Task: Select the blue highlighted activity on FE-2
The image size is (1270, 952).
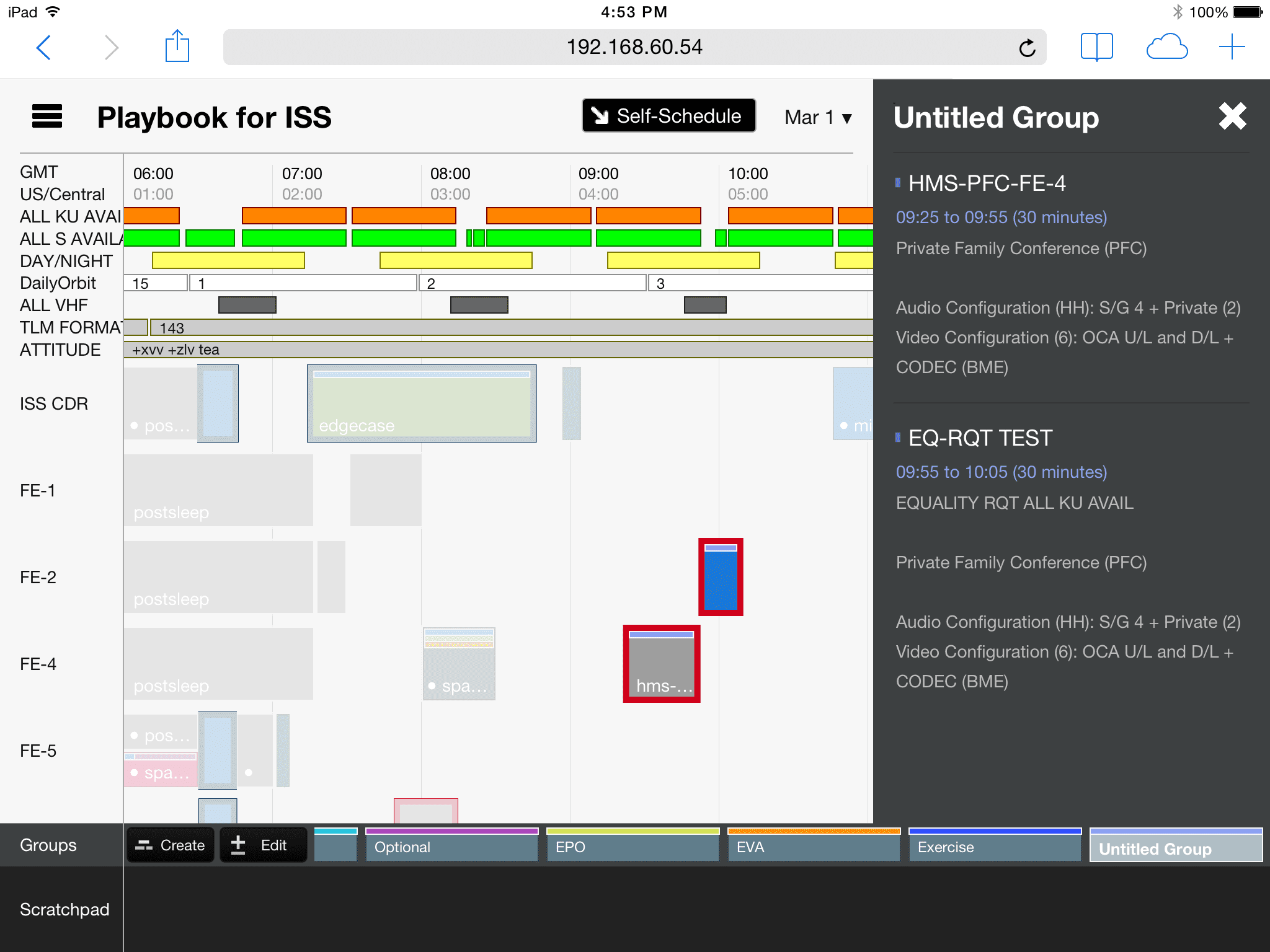Action: pyautogui.click(x=721, y=578)
